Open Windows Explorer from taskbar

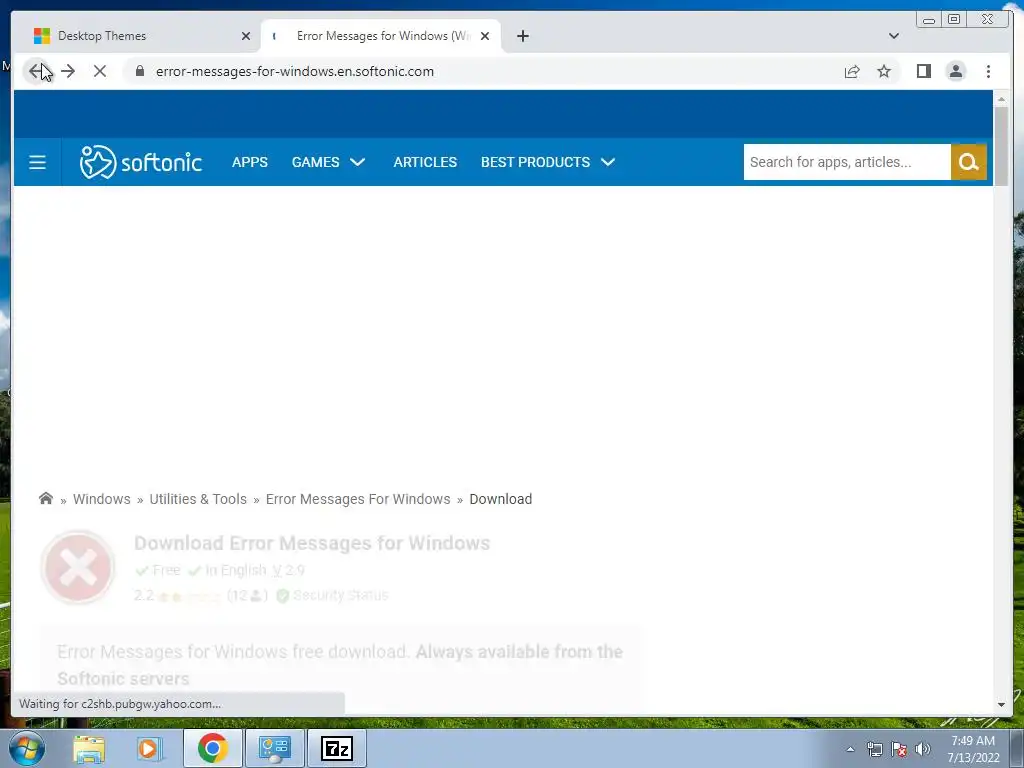click(x=89, y=748)
